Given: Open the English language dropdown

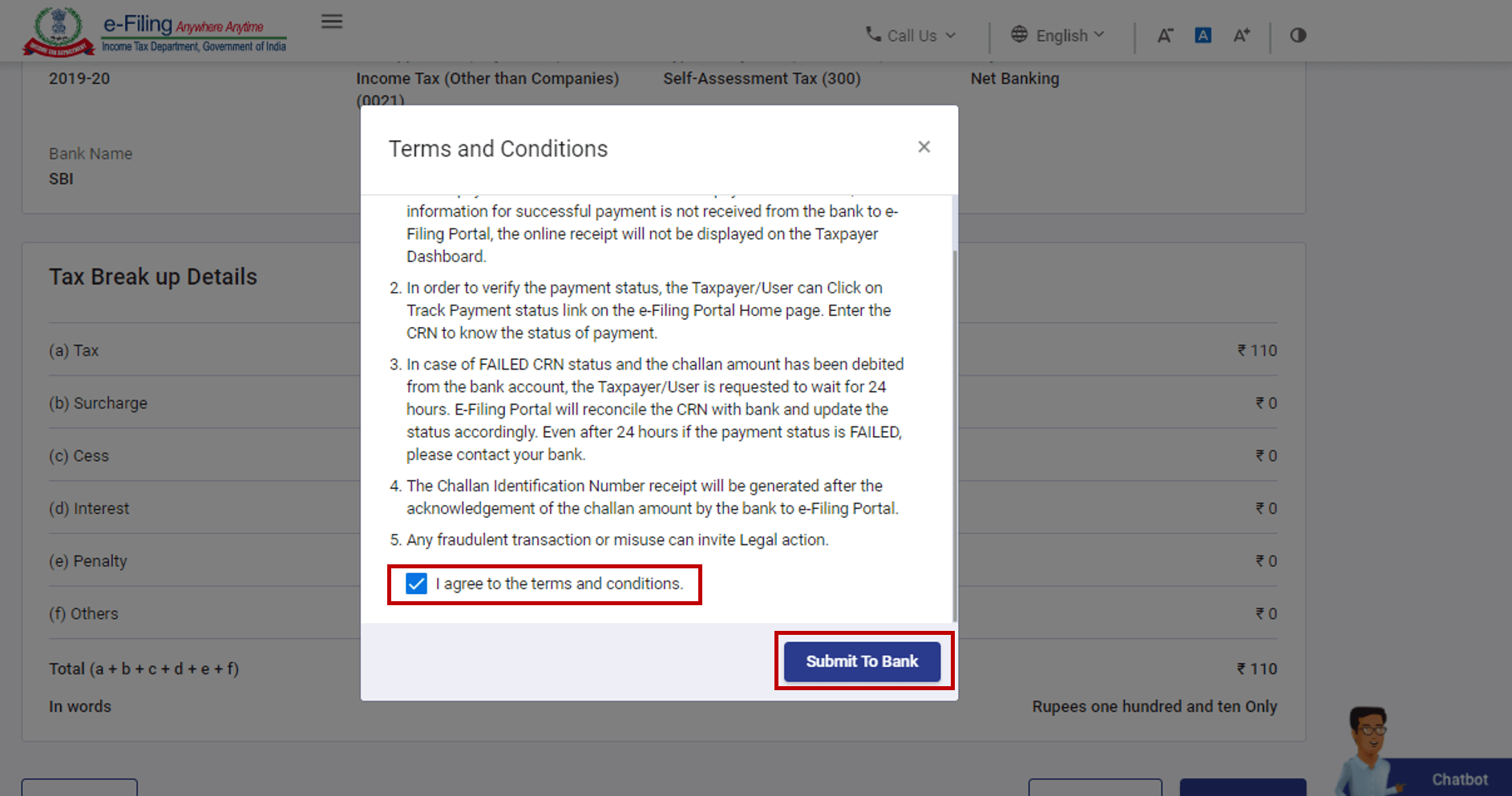Looking at the screenshot, I should 1098,34.
